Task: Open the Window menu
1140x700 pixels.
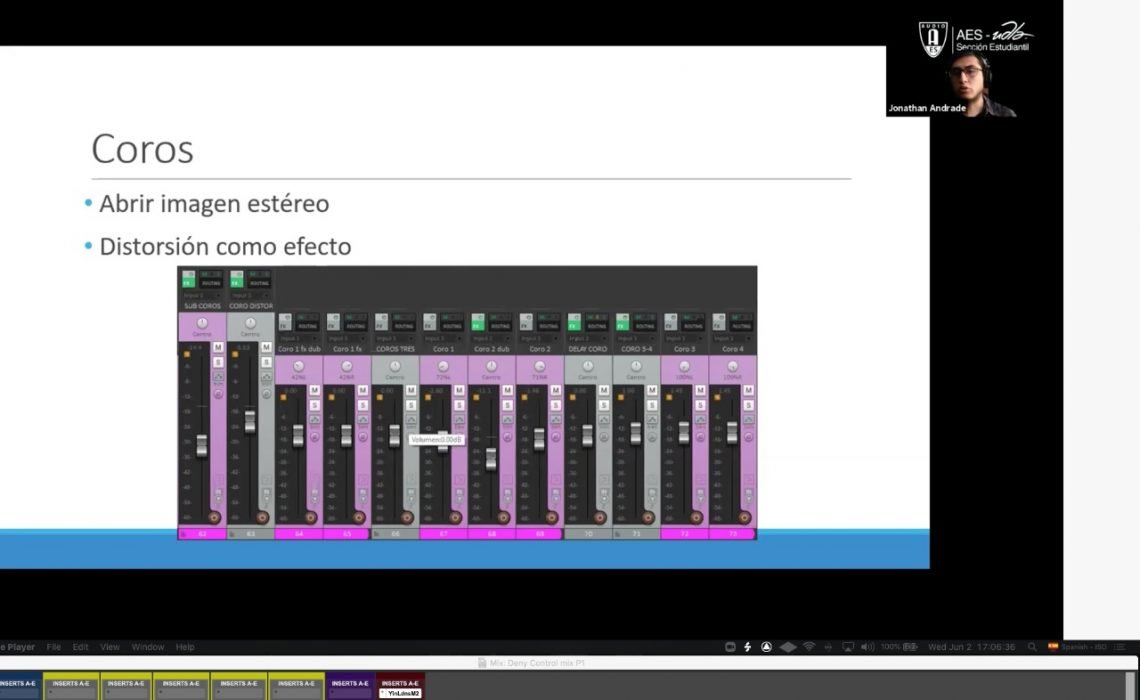Action: pyautogui.click(x=148, y=647)
